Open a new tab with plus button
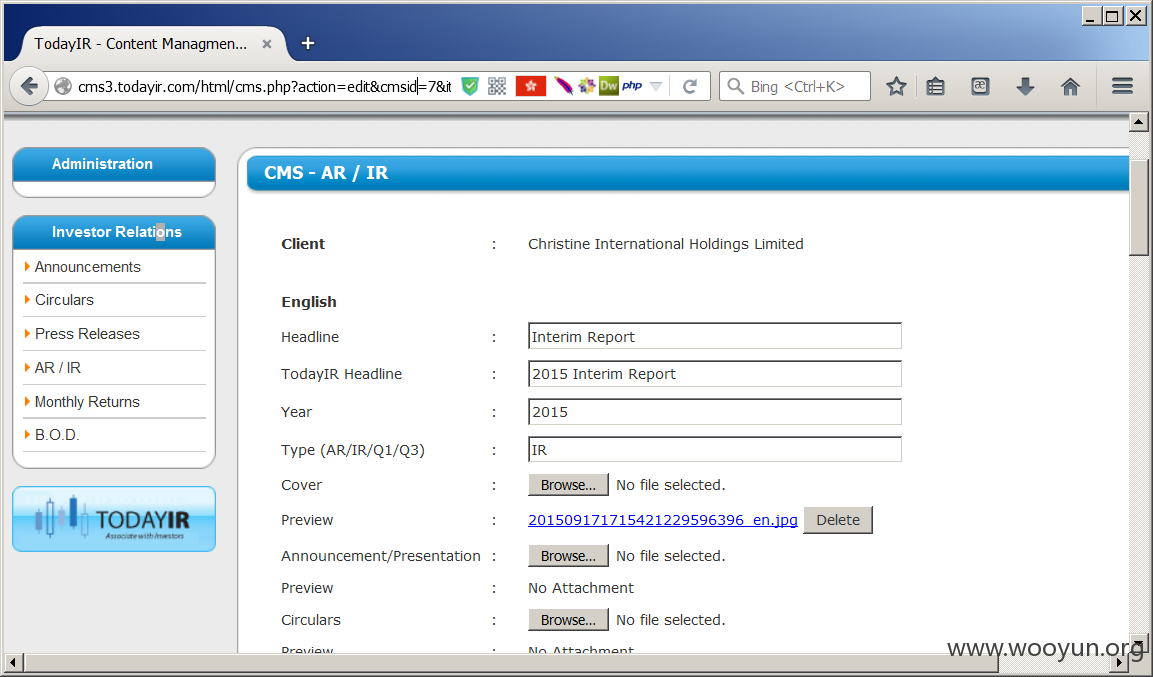The image size is (1153, 677). coord(308,43)
